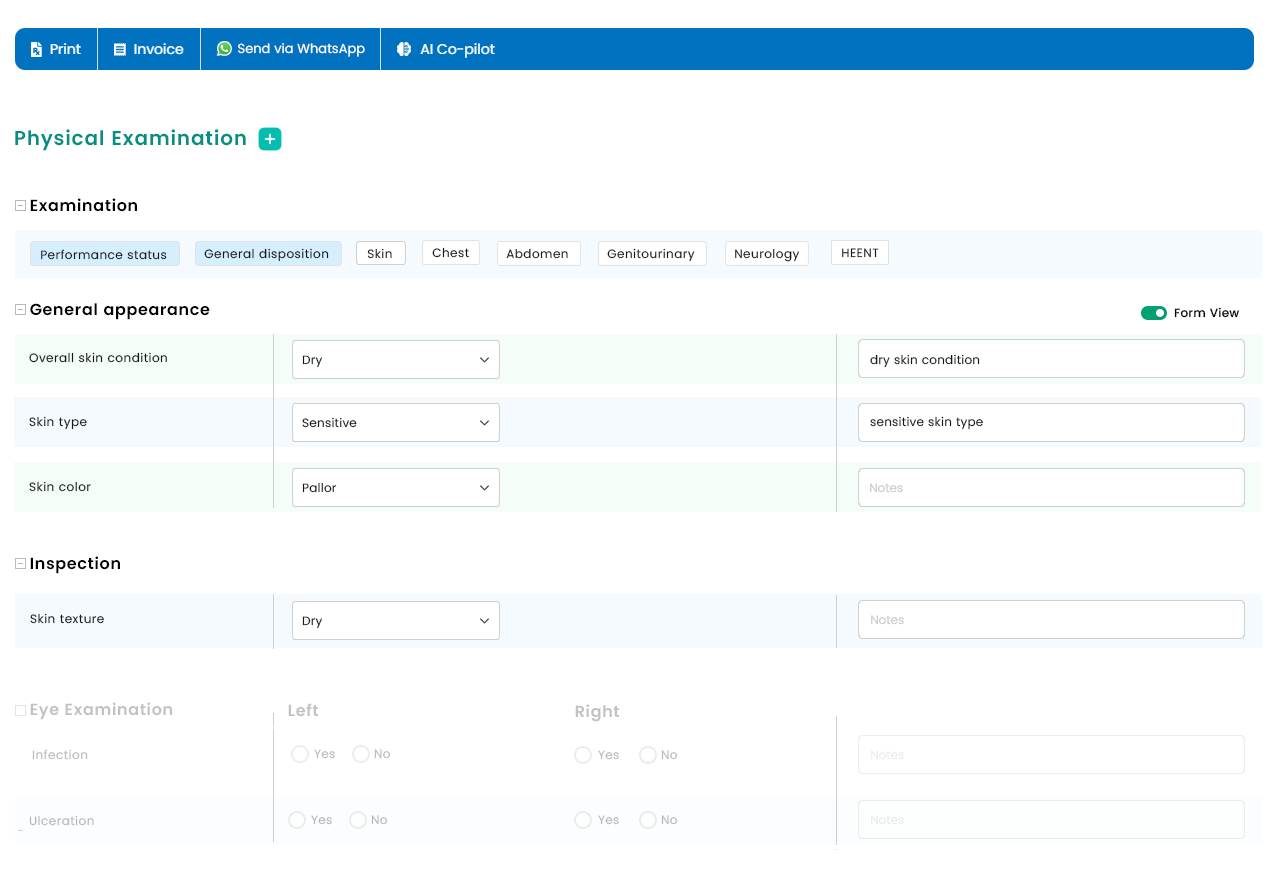Image resolution: width=1269 pixels, height=893 pixels.
Task: Open the Overall skin condition dropdown
Action: tap(395, 360)
